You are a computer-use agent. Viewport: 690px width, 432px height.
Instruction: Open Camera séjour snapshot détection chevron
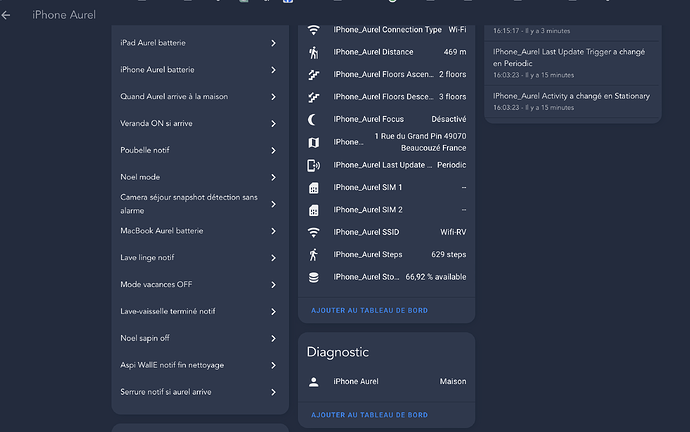coord(273,204)
